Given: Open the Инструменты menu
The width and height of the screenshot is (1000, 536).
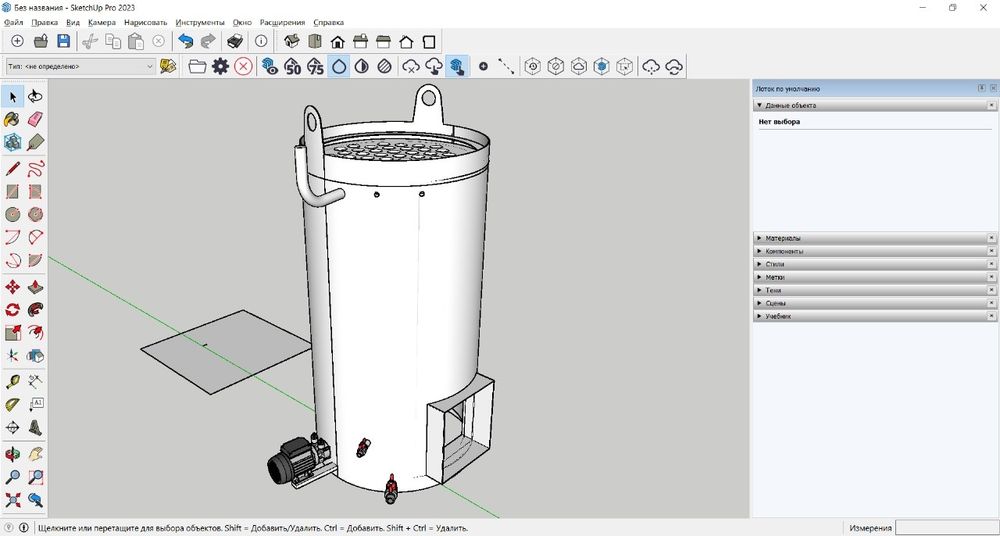Looking at the screenshot, I should pos(200,22).
